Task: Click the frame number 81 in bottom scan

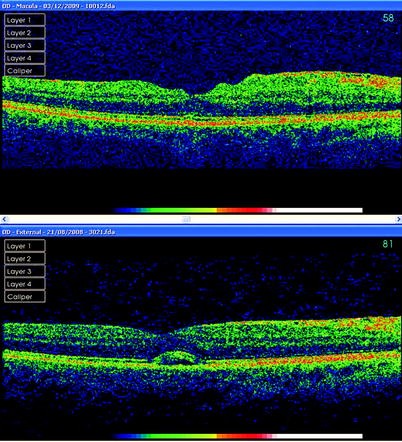Action: [x=388, y=244]
